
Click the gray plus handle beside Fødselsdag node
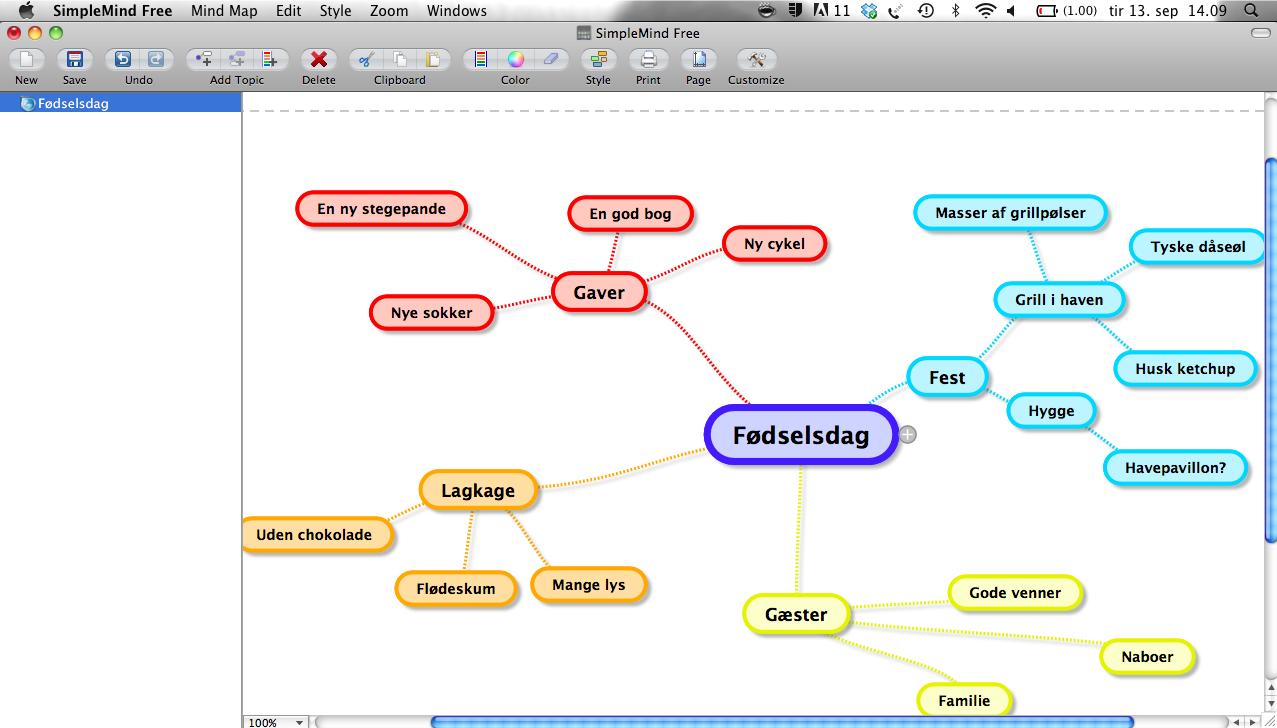pos(907,434)
